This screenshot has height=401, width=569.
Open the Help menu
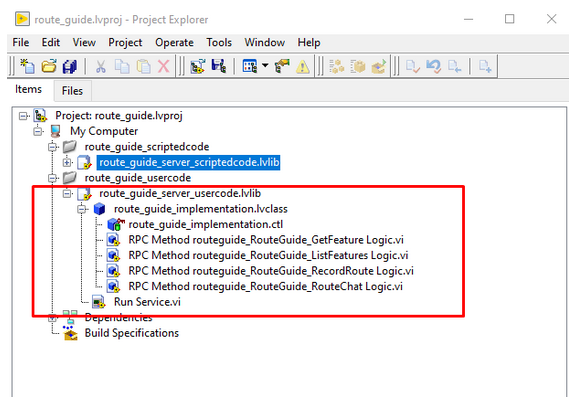pos(309,42)
